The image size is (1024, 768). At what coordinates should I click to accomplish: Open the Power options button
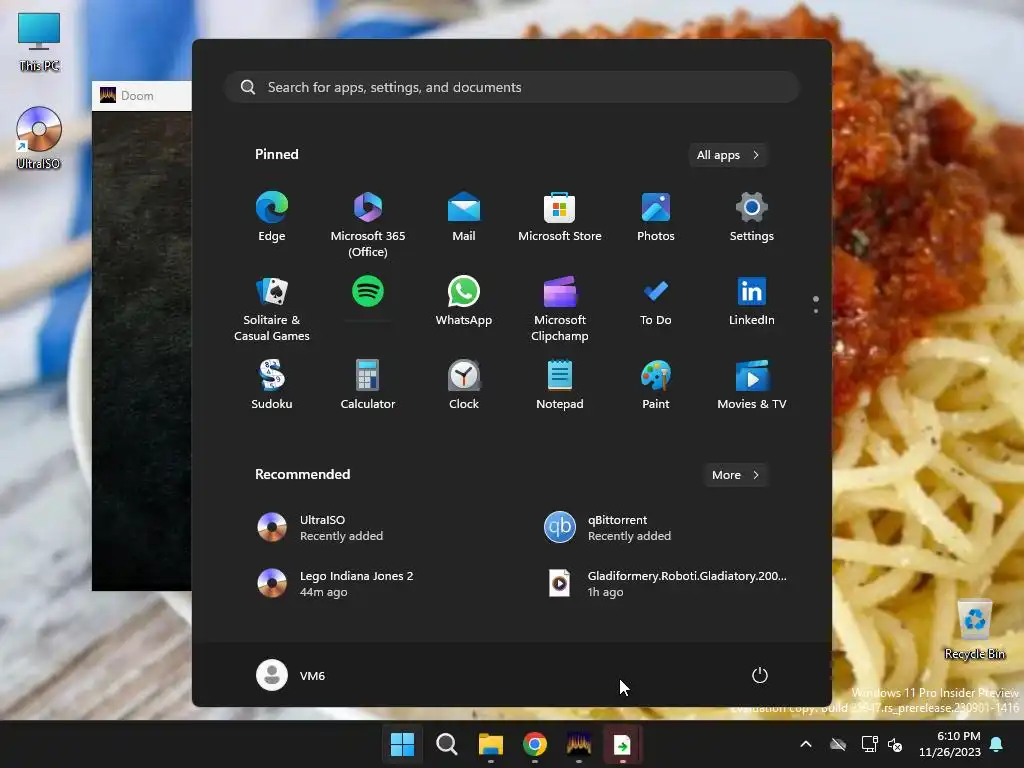click(x=760, y=675)
